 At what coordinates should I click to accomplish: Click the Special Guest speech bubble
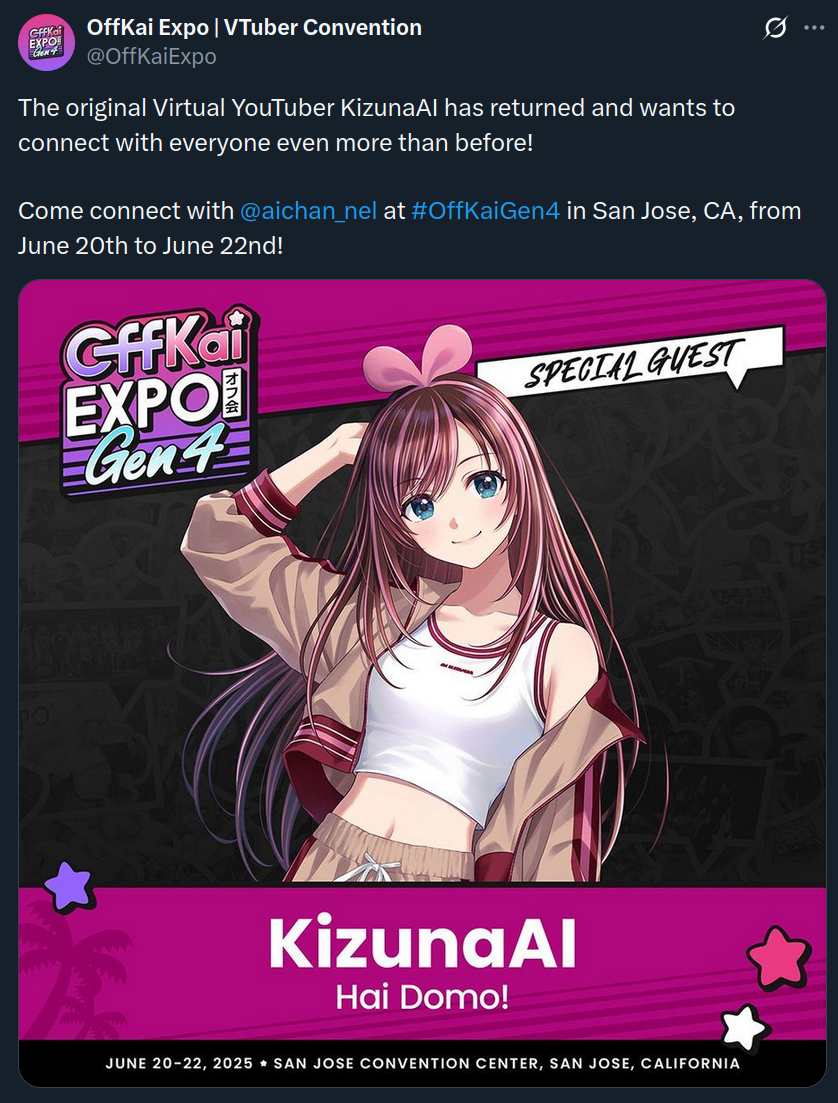(630, 362)
